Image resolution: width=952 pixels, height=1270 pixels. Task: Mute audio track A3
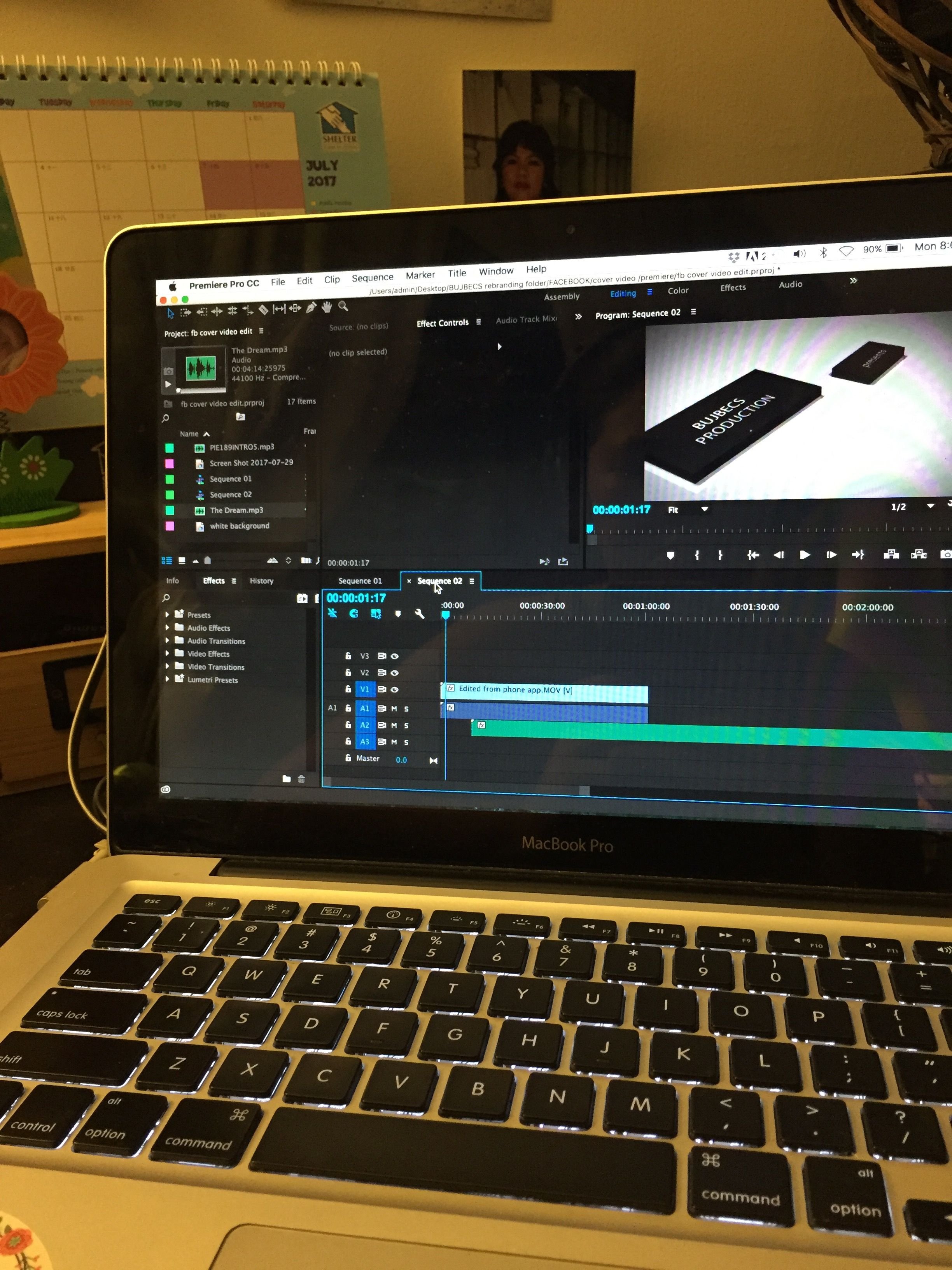[x=394, y=742]
